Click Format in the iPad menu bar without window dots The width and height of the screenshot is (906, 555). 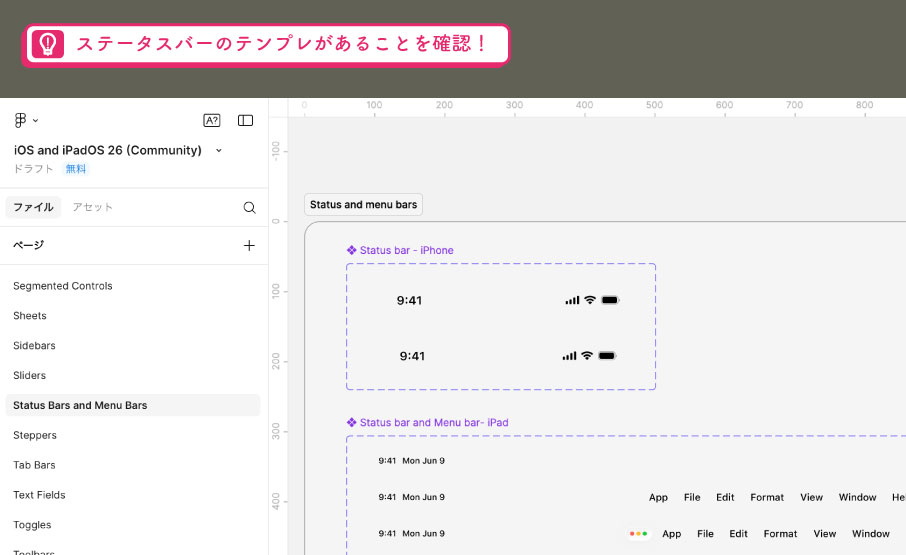point(767,497)
